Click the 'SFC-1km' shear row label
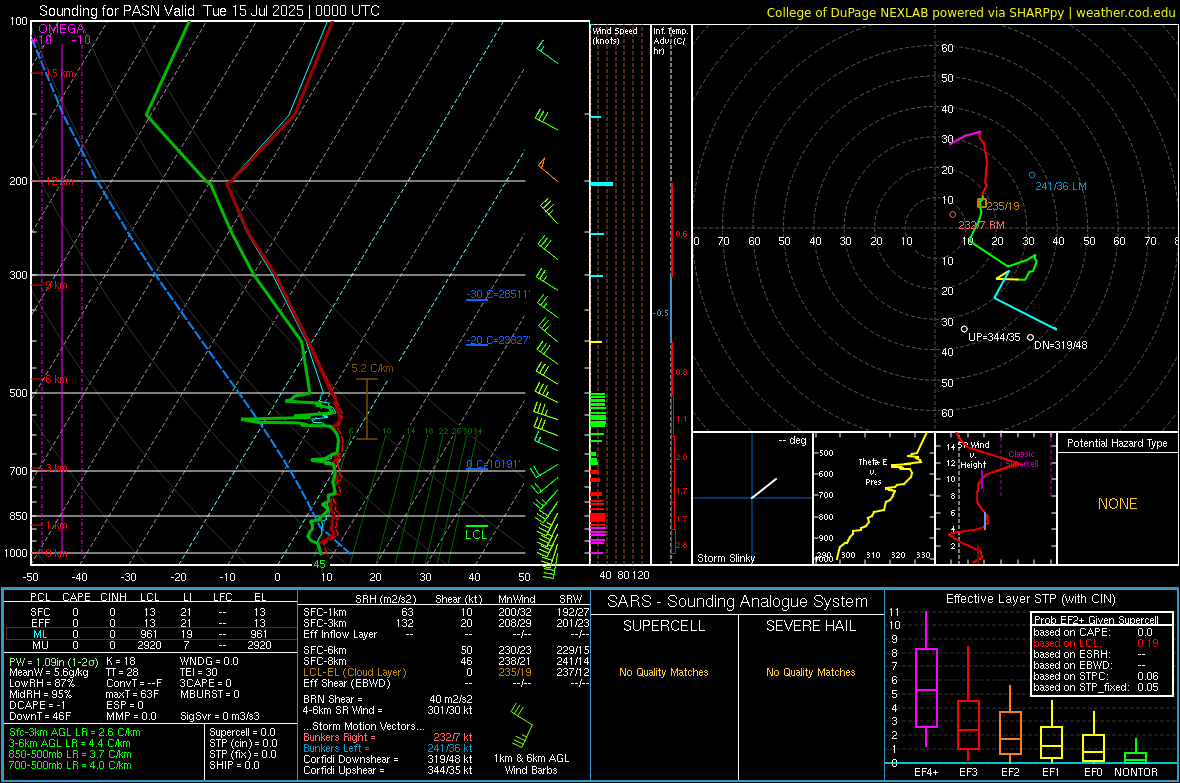Image resolution: width=1180 pixels, height=783 pixels. [x=324, y=612]
